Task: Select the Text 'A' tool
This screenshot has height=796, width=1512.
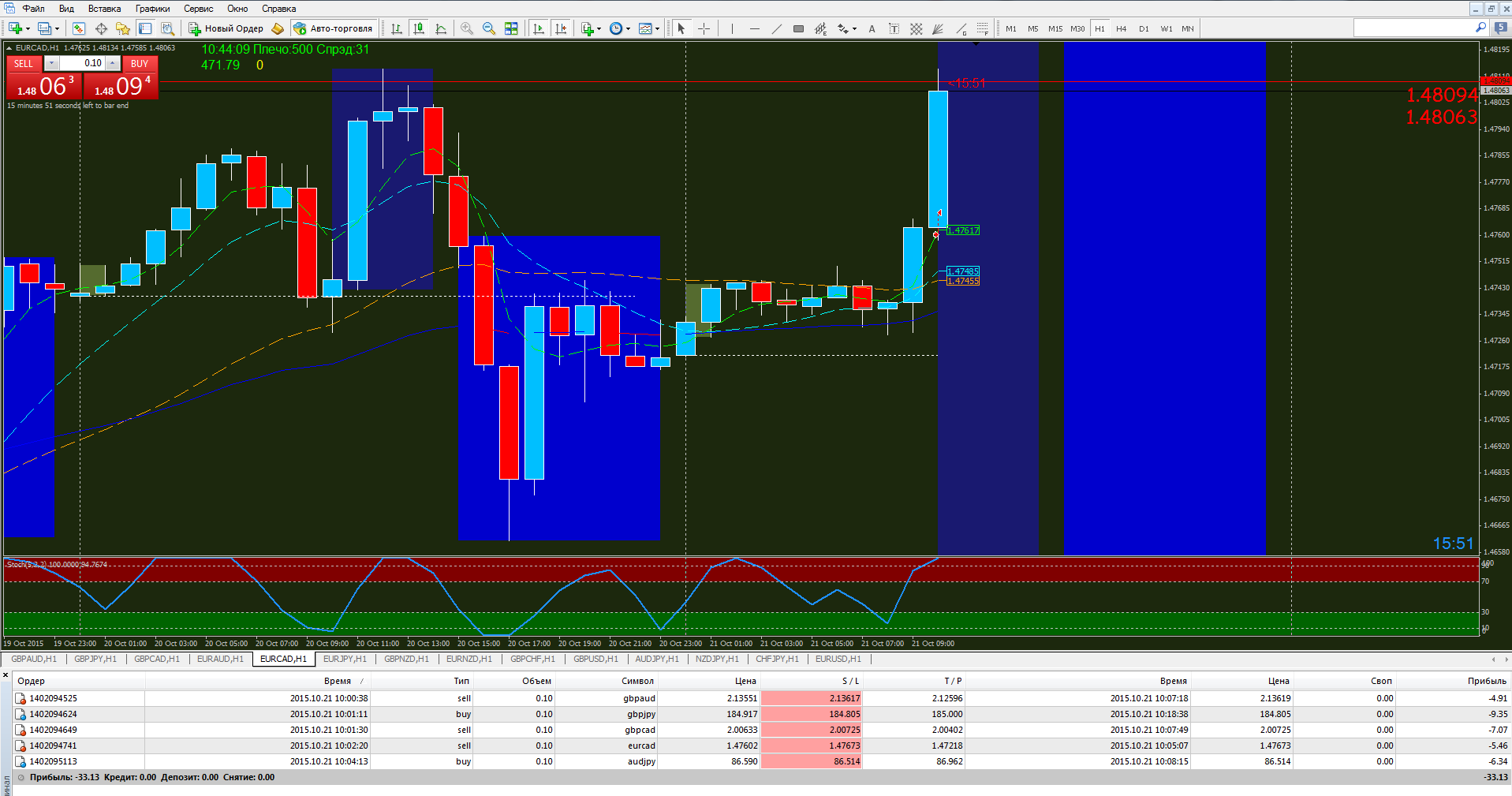Action: click(x=872, y=28)
